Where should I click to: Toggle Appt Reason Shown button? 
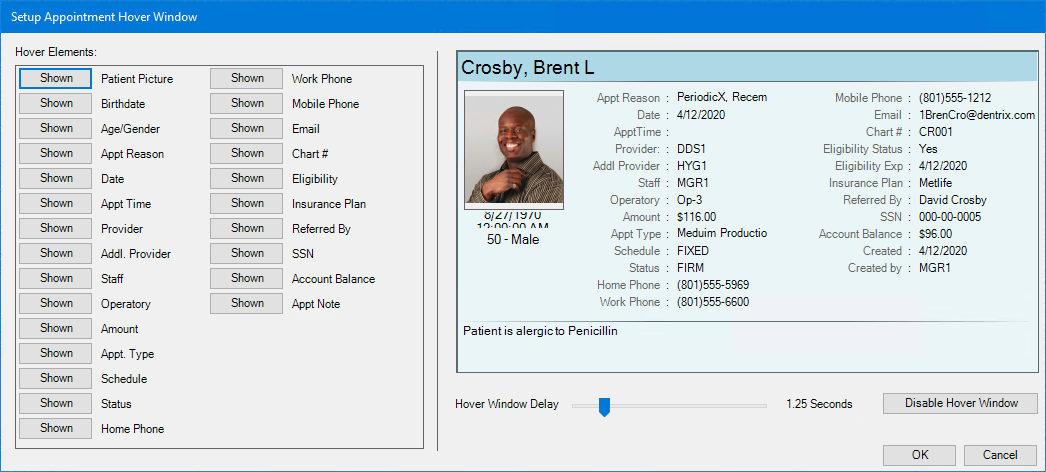tap(56, 153)
